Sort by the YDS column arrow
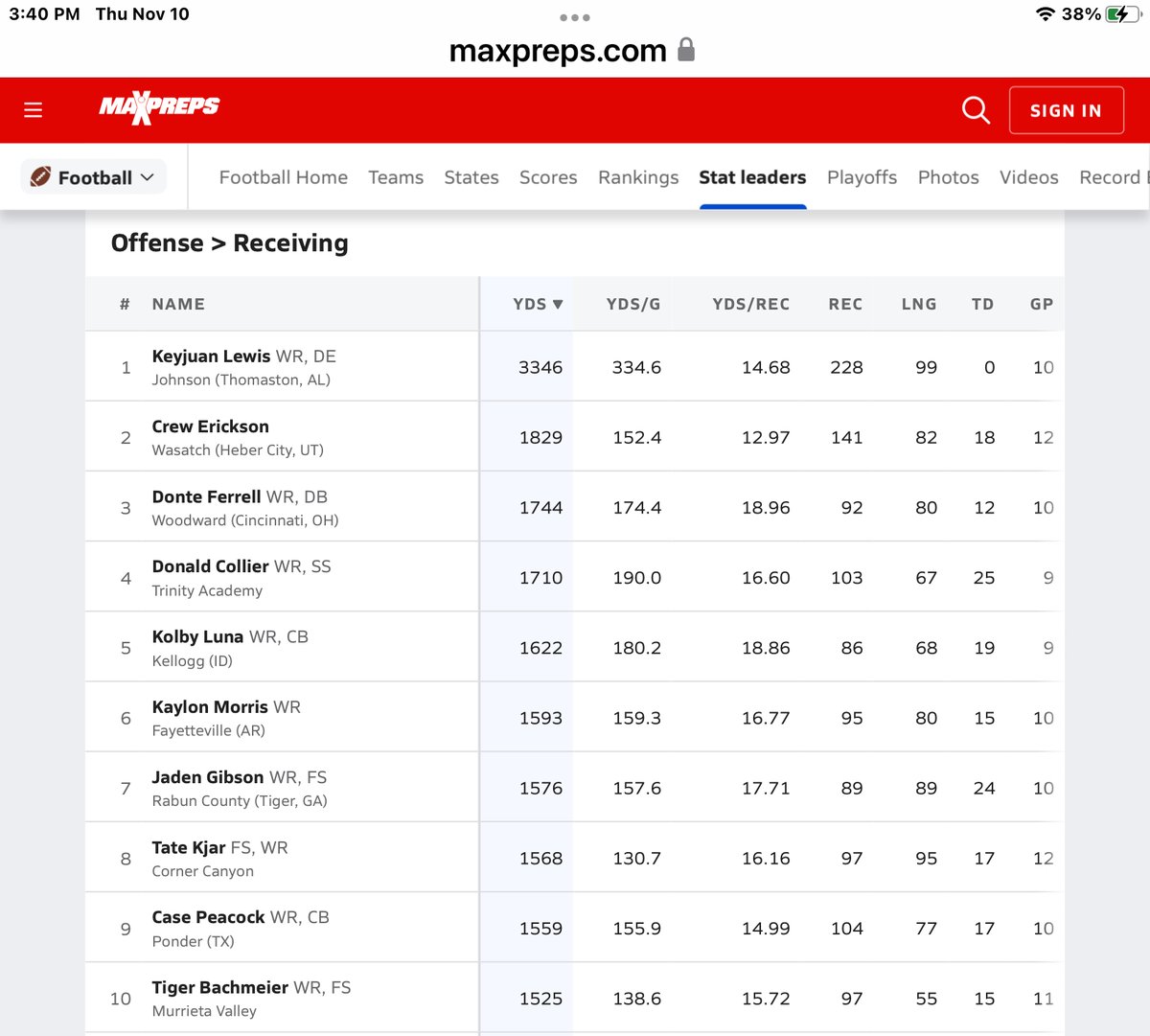1150x1036 pixels. [558, 304]
